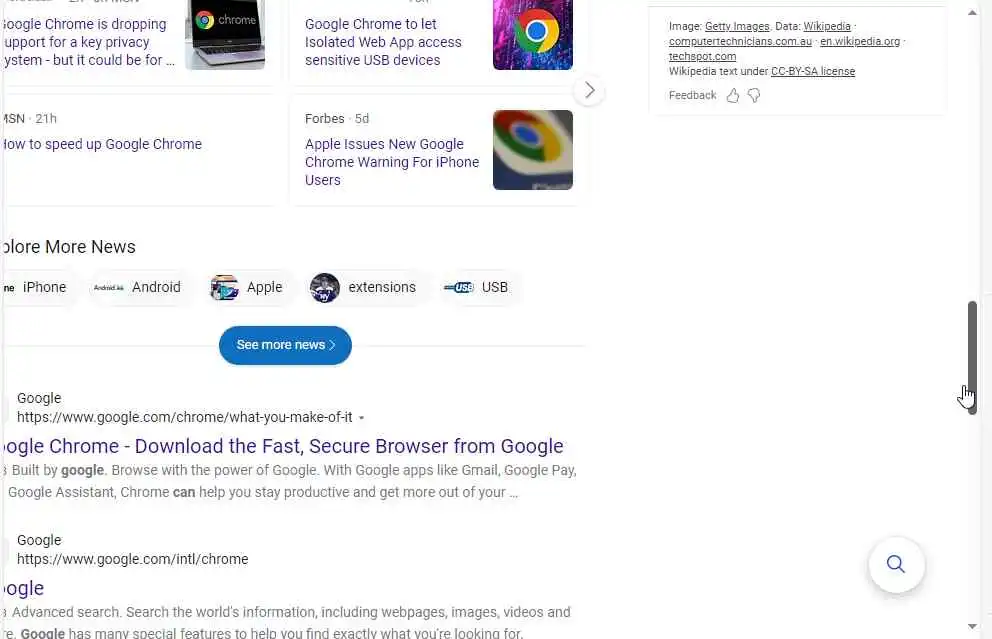Click the Google site name above what-you-make-of-it URL
Image resolution: width=992 pixels, height=639 pixels.
39,399
